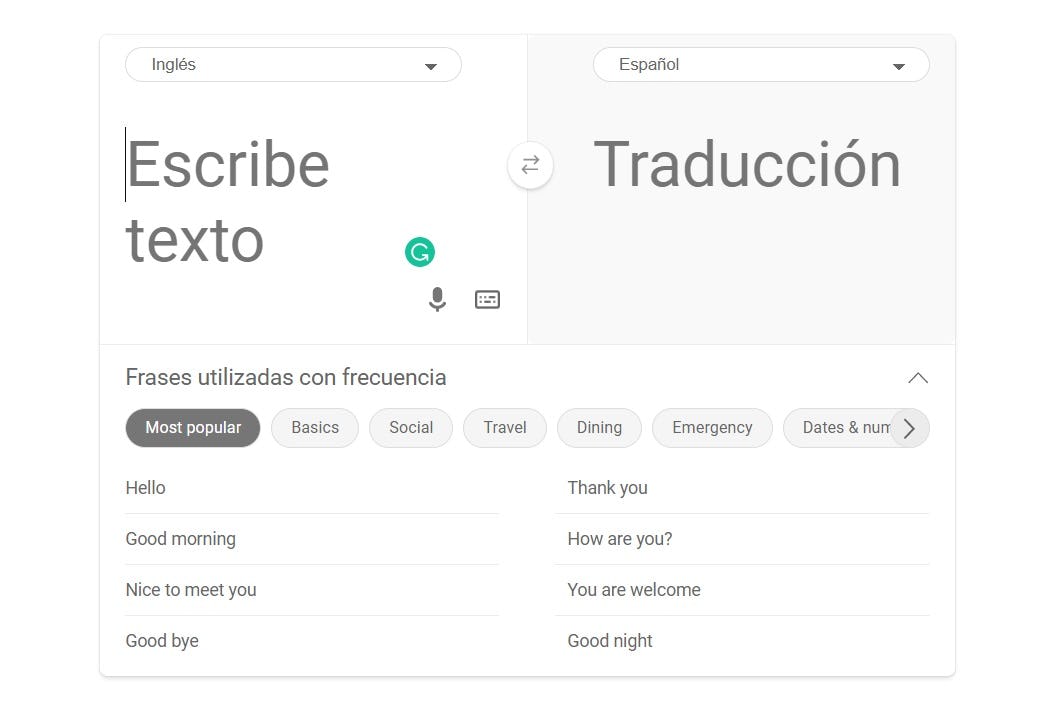Image resolution: width=1049 pixels, height=716 pixels.
Task: Click the swap languages arrows icon
Action: 530,165
